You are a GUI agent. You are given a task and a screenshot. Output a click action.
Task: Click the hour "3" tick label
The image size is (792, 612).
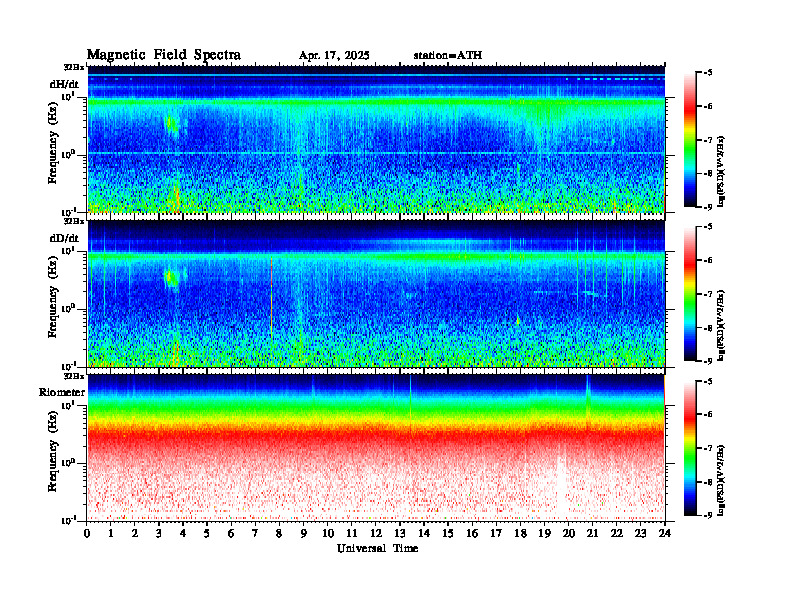pos(159,533)
